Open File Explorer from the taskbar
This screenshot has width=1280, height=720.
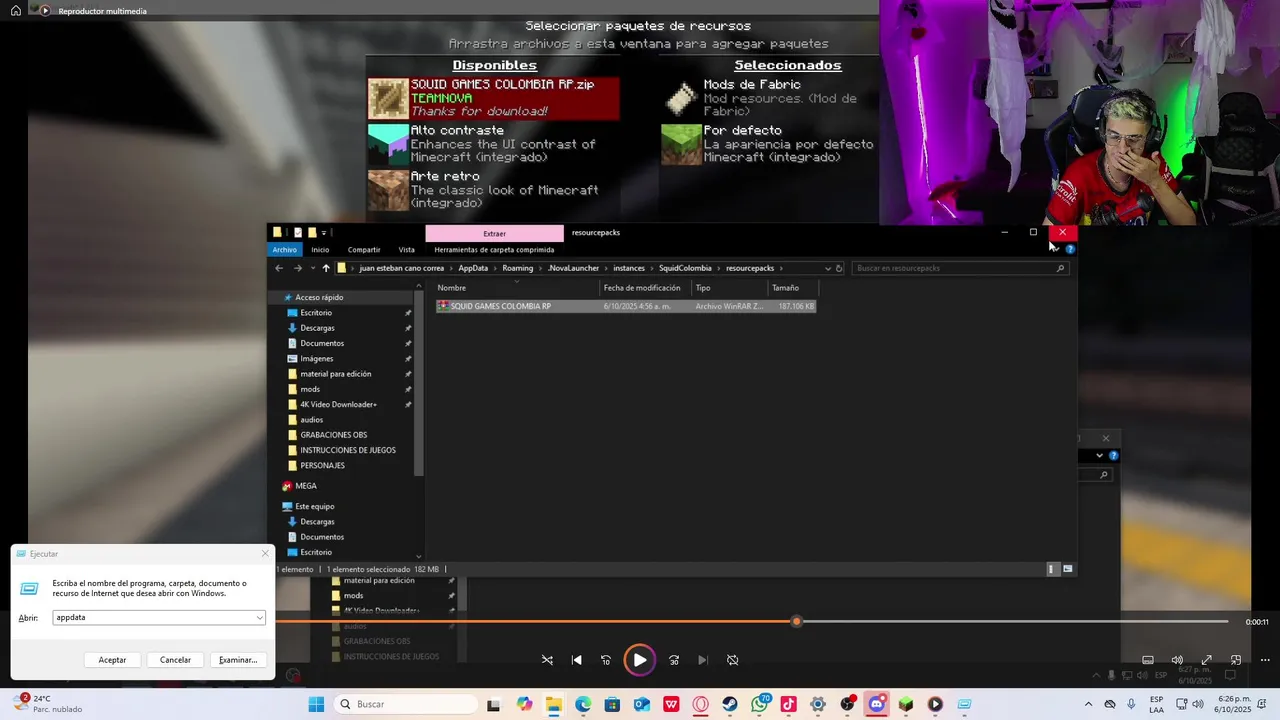[553, 704]
